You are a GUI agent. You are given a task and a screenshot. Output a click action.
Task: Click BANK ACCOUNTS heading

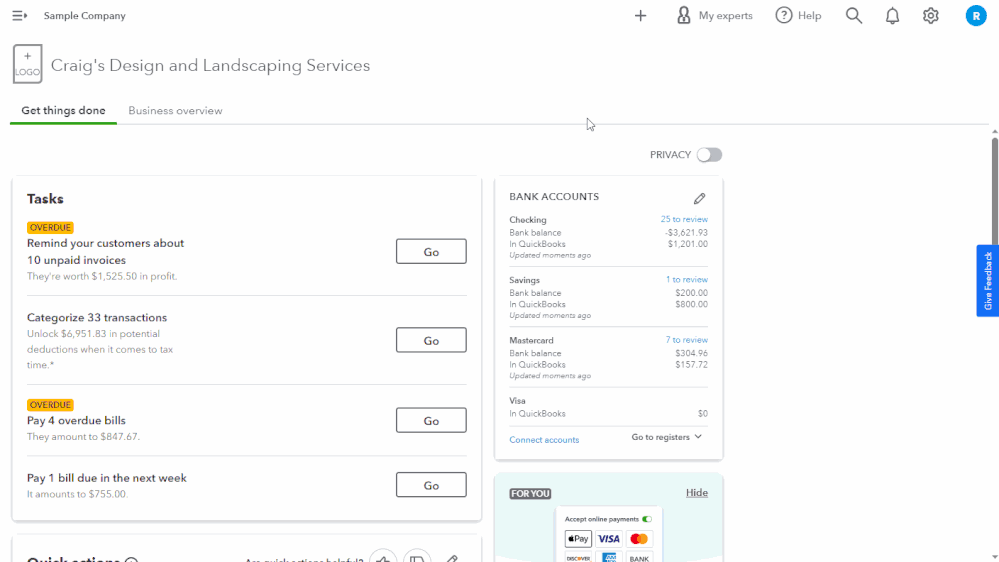click(x=554, y=197)
